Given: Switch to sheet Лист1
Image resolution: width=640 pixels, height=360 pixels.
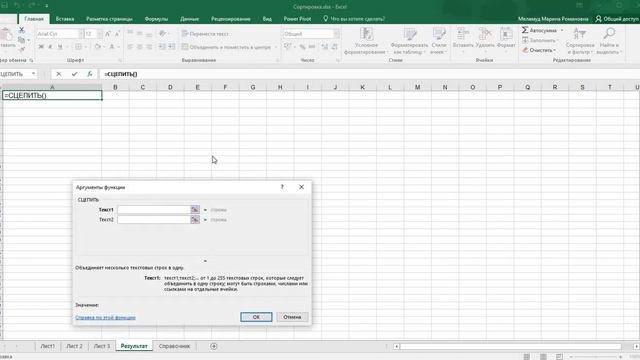Looking at the screenshot, I should point(47,346).
